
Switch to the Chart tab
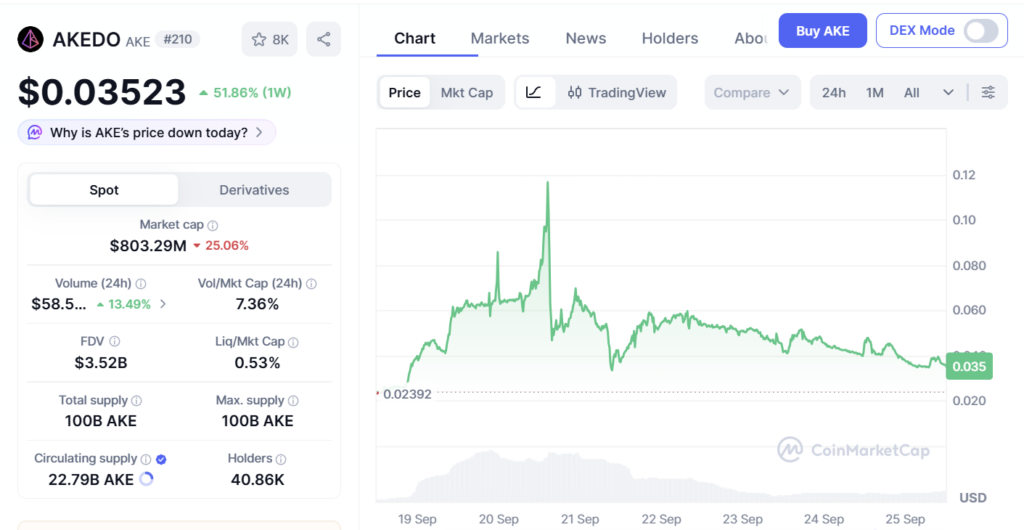point(415,39)
